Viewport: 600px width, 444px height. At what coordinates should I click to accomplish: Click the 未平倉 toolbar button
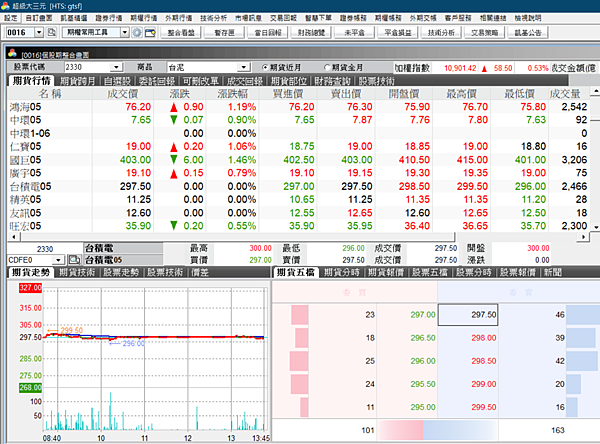pos(354,33)
